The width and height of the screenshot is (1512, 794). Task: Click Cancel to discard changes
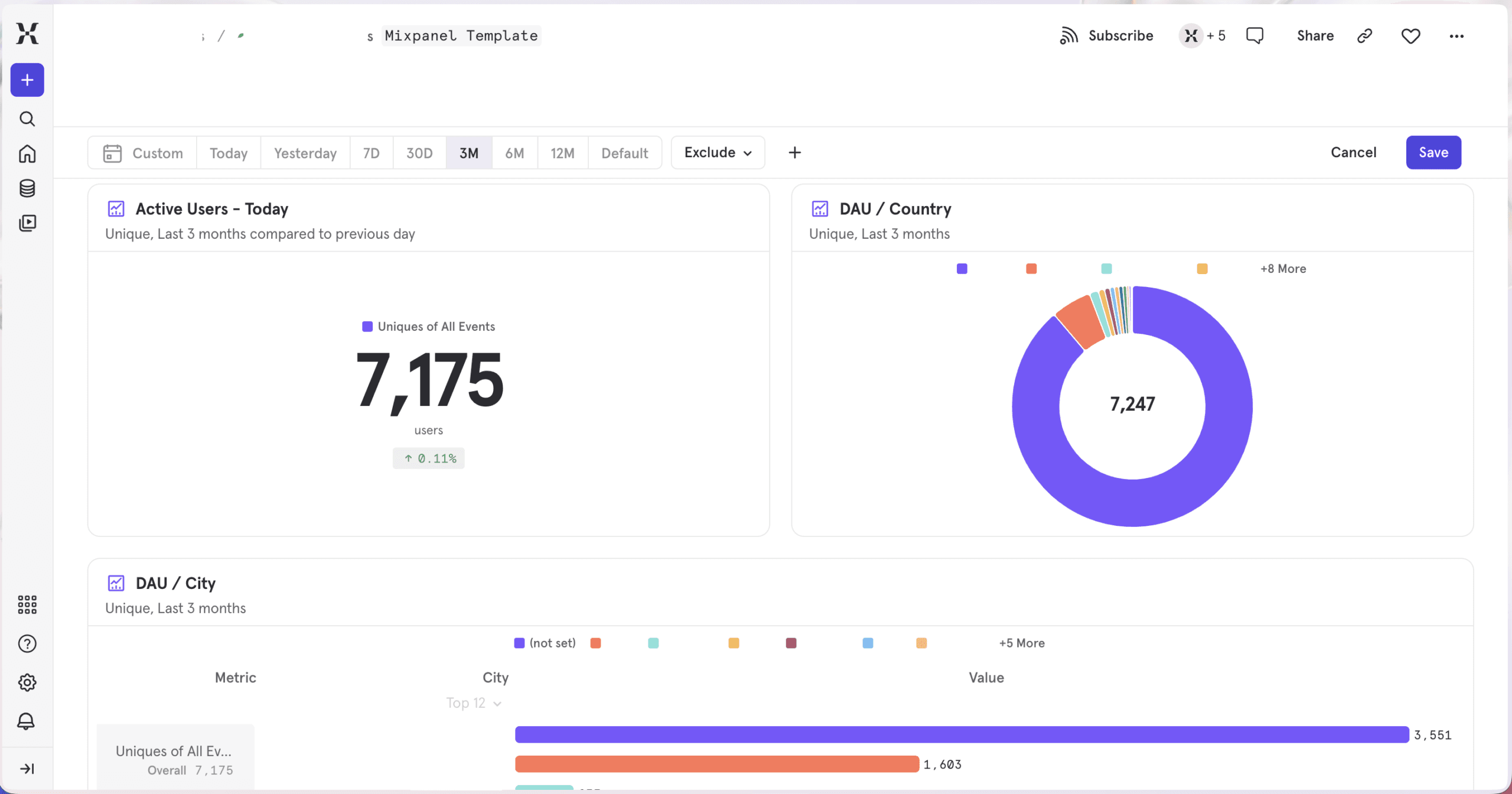[1353, 152]
